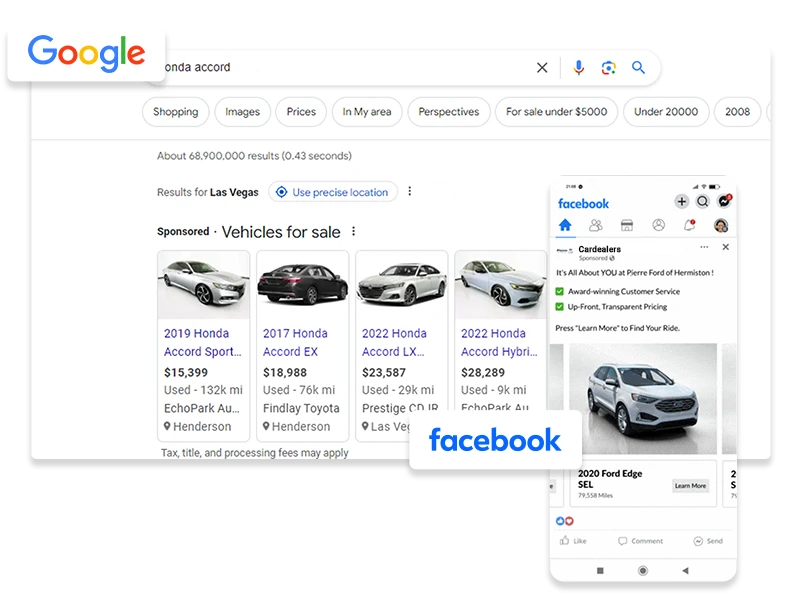Select the In My area chip
Screen dimensions: 800x600
pos(367,112)
